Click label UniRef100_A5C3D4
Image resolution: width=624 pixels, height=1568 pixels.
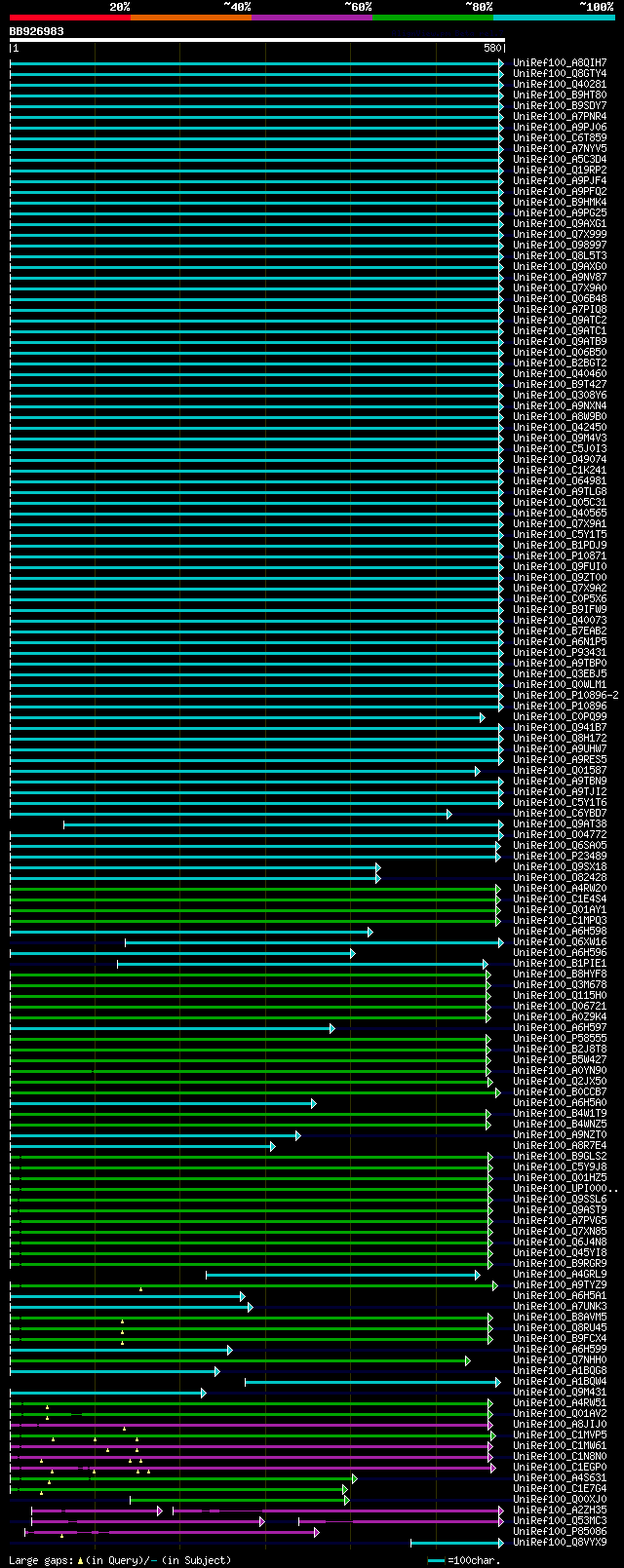pos(560,160)
